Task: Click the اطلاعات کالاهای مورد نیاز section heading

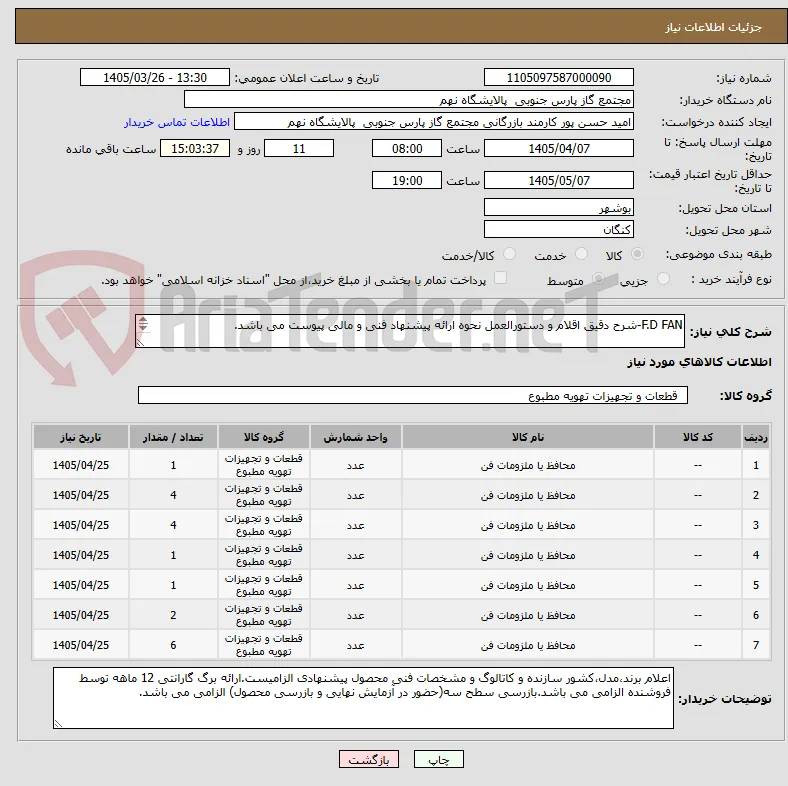Action: click(x=699, y=362)
